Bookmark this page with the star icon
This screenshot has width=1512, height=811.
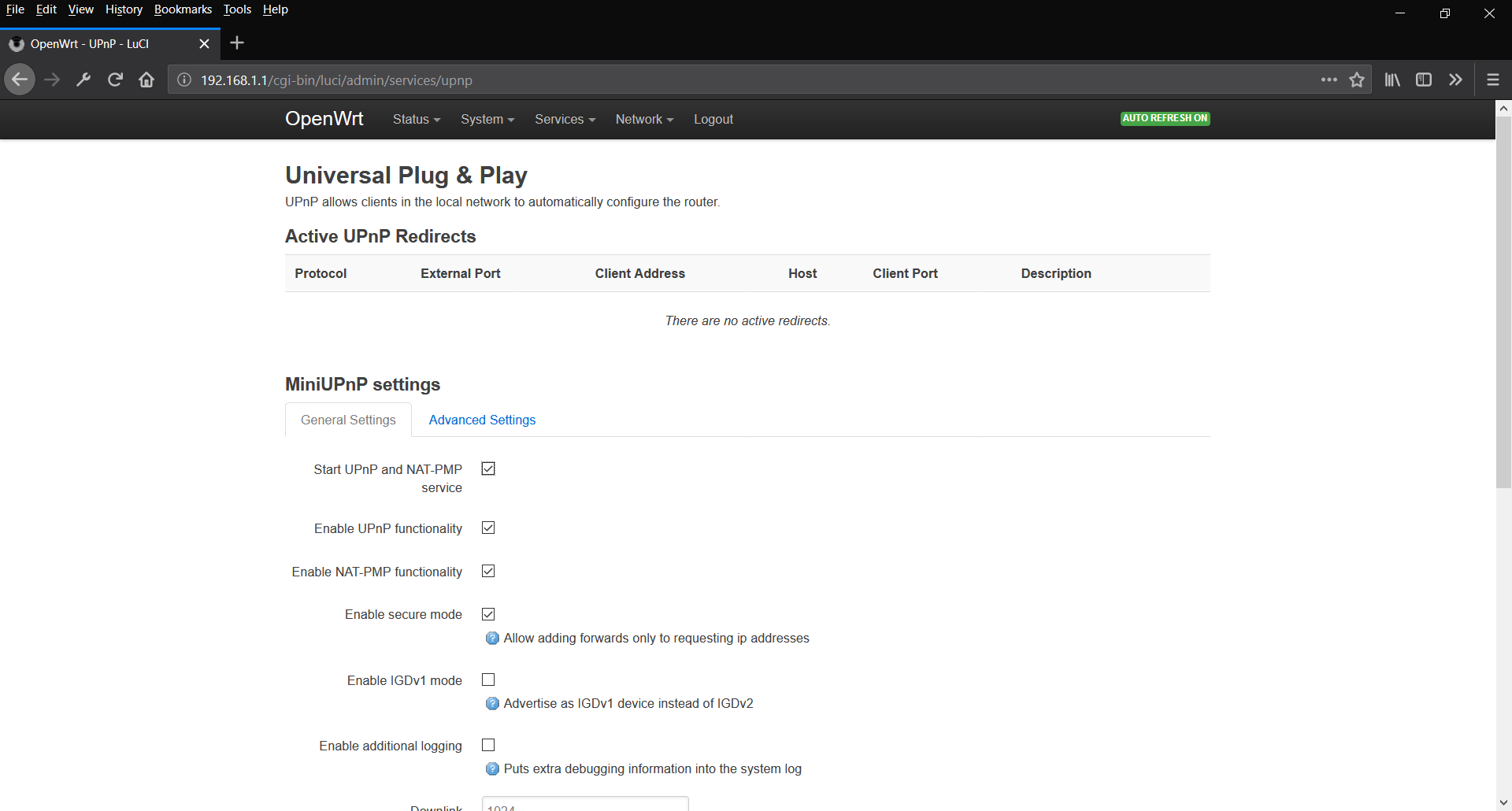[x=1357, y=80]
